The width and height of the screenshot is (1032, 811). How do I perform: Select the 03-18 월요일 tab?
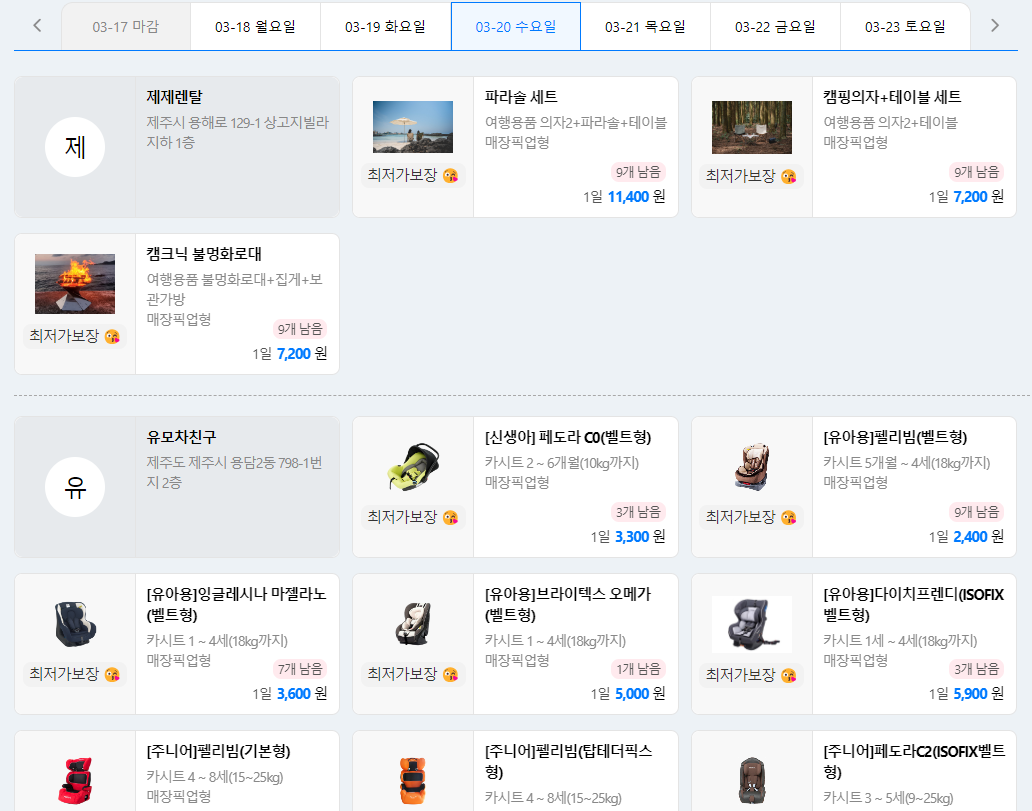pos(255,27)
